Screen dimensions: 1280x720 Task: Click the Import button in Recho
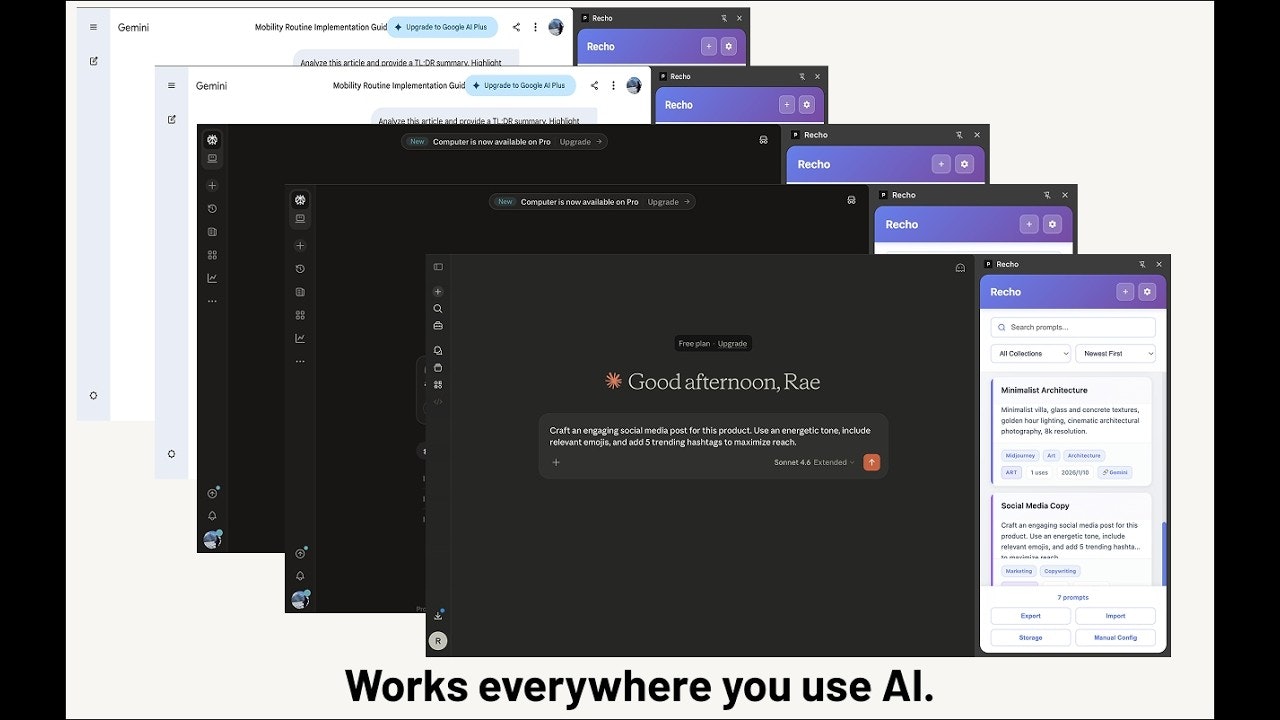tap(1115, 616)
